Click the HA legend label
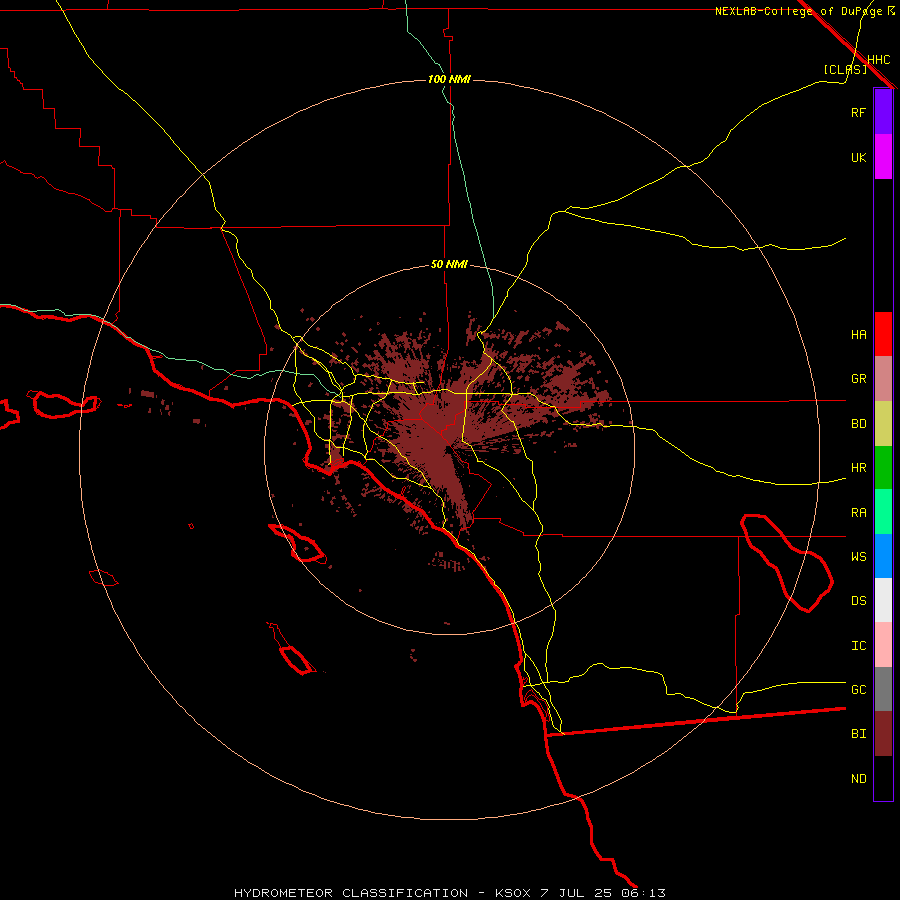This screenshot has width=900, height=900. [858, 335]
